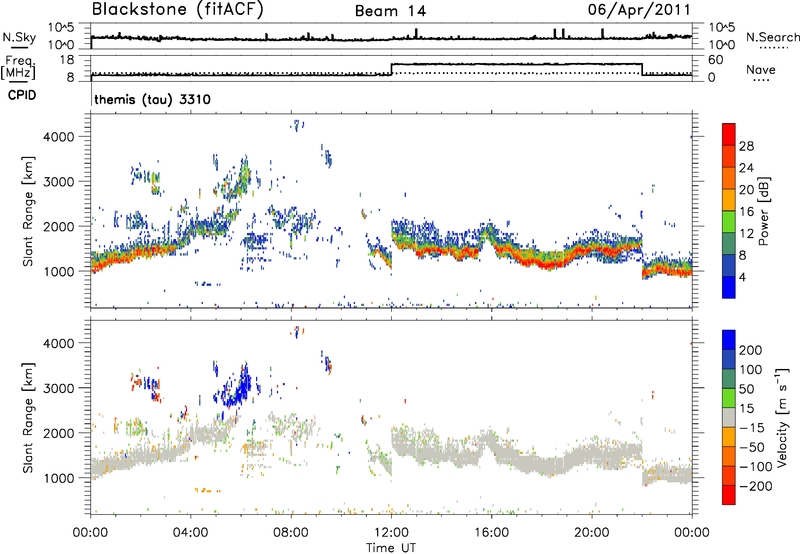The height and width of the screenshot is (554, 800).
Task: Click the "2000" tick of the velocity panel
Action: (58, 433)
